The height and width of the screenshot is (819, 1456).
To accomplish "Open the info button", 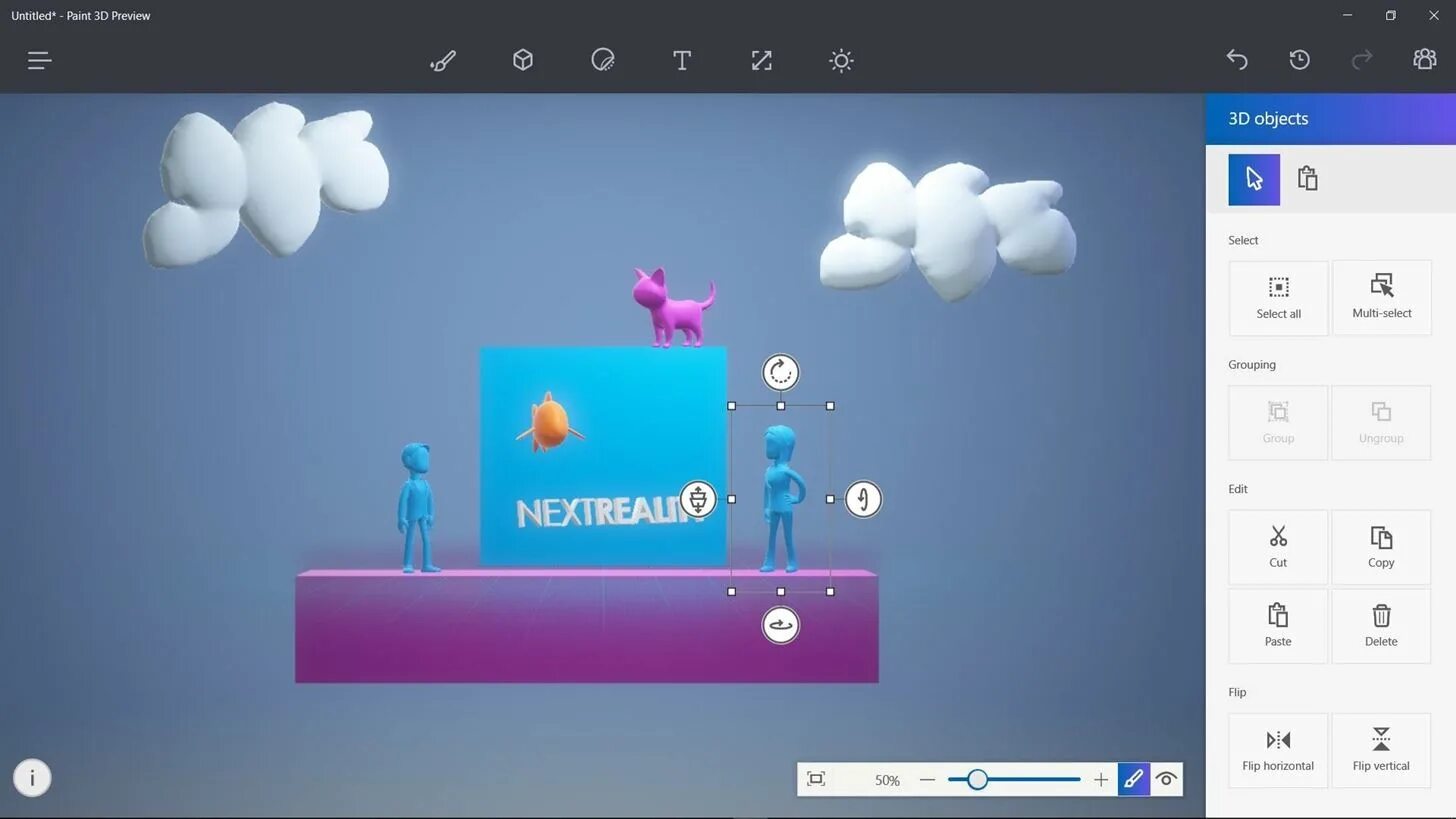I will [x=32, y=778].
